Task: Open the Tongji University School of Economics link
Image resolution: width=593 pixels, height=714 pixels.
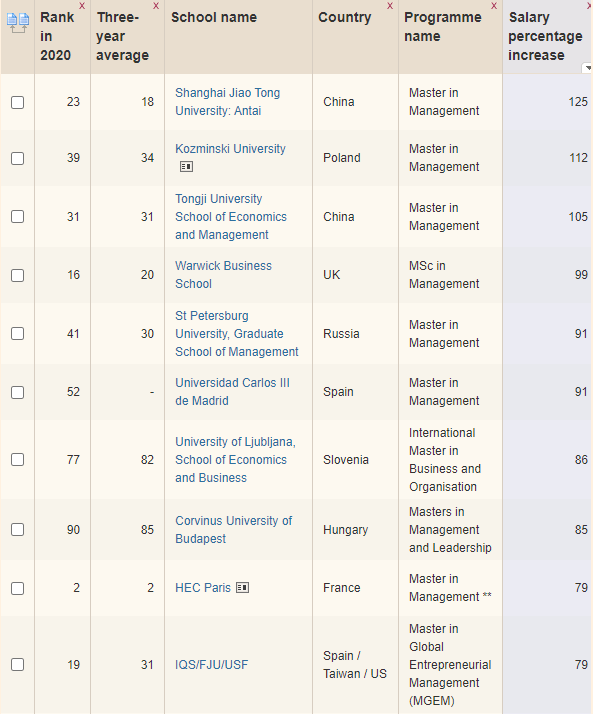Action: (231, 217)
